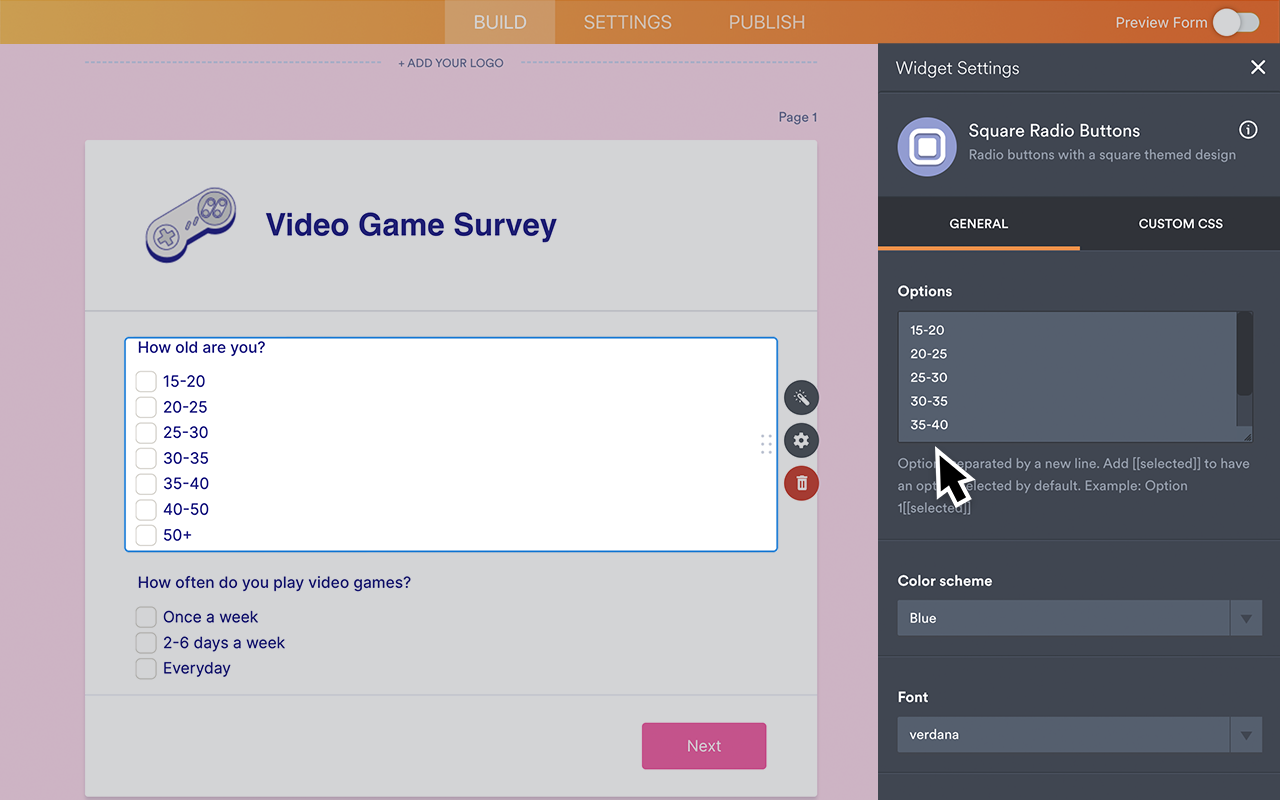
Task: Open the Font dropdown showing verdana
Action: click(1062, 734)
